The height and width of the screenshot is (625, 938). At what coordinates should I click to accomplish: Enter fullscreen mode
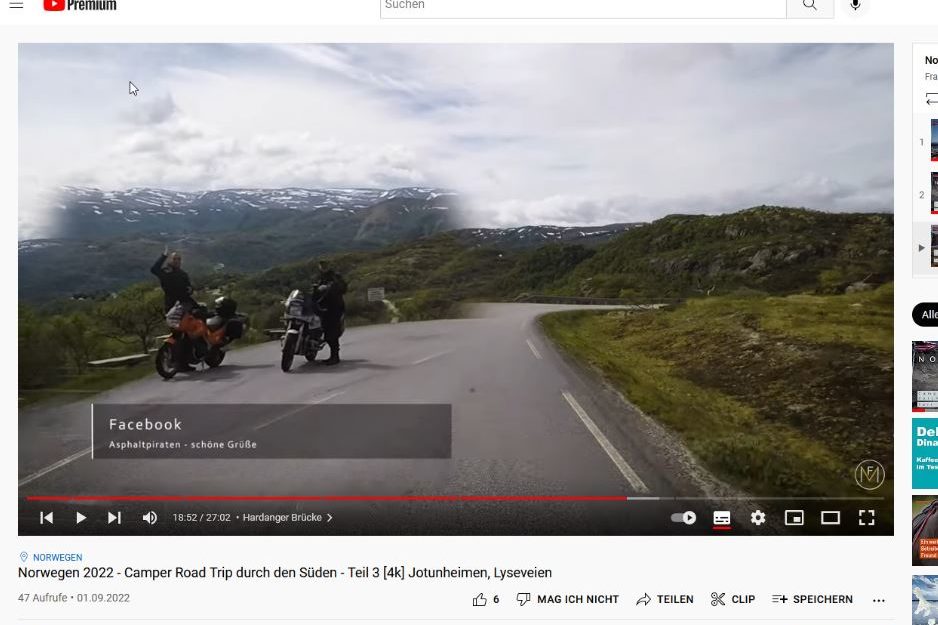pyautogui.click(x=867, y=518)
